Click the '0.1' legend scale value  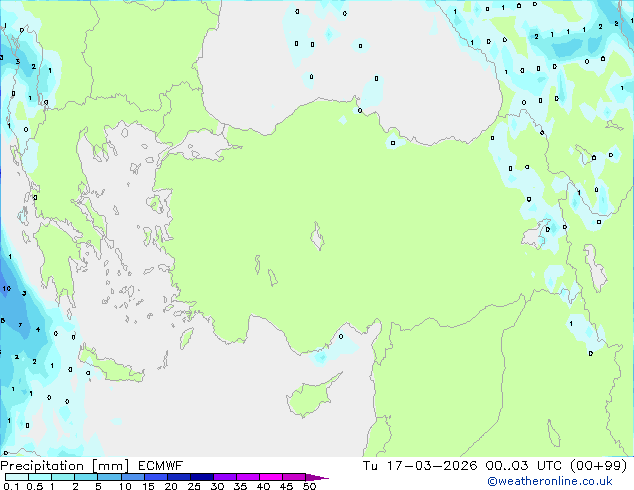(x=11, y=486)
